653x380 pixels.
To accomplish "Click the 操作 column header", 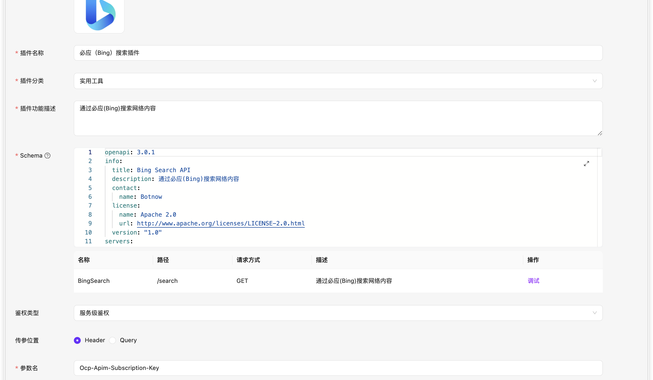I will tap(533, 260).
